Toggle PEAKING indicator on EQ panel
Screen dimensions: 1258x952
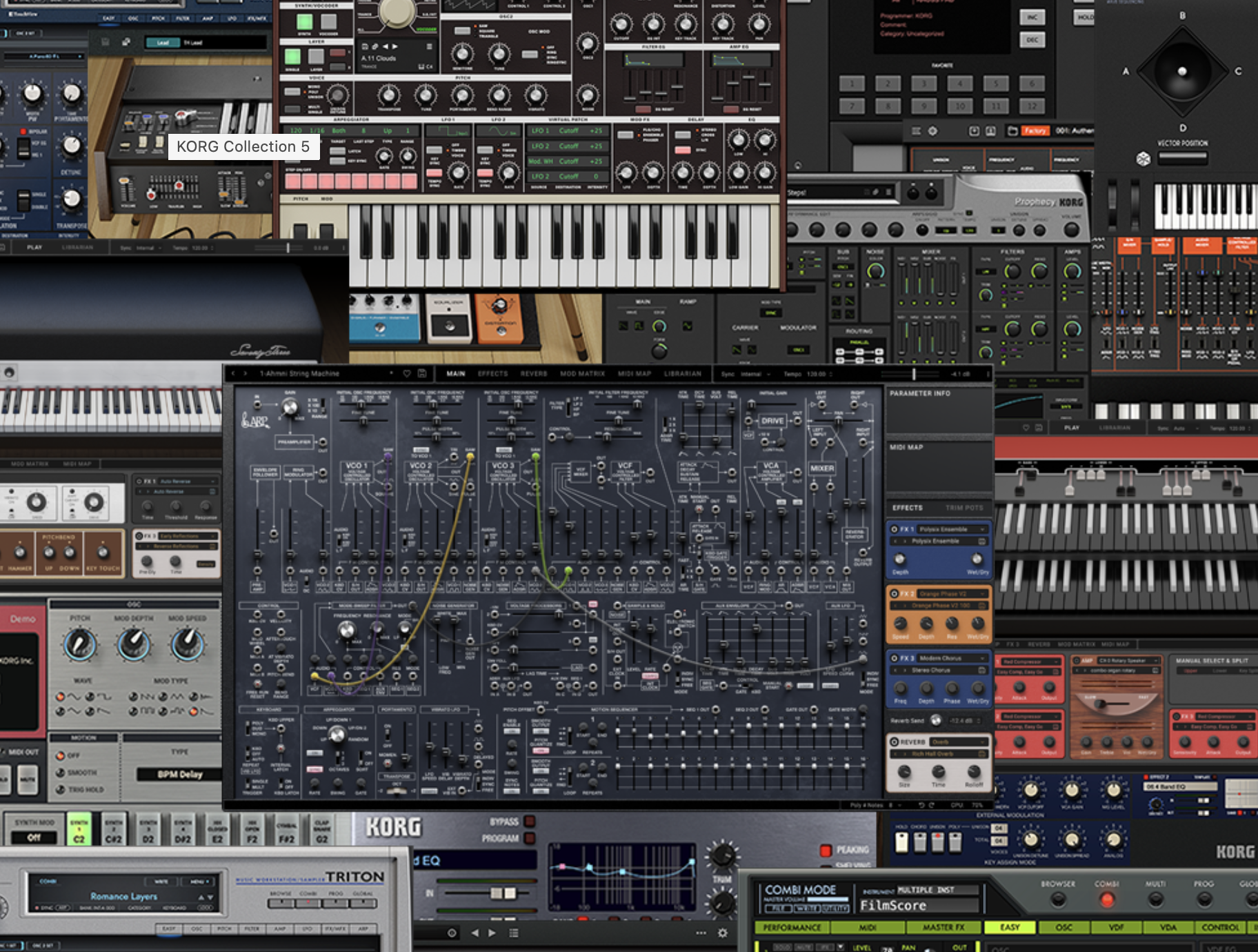pyautogui.click(x=826, y=850)
